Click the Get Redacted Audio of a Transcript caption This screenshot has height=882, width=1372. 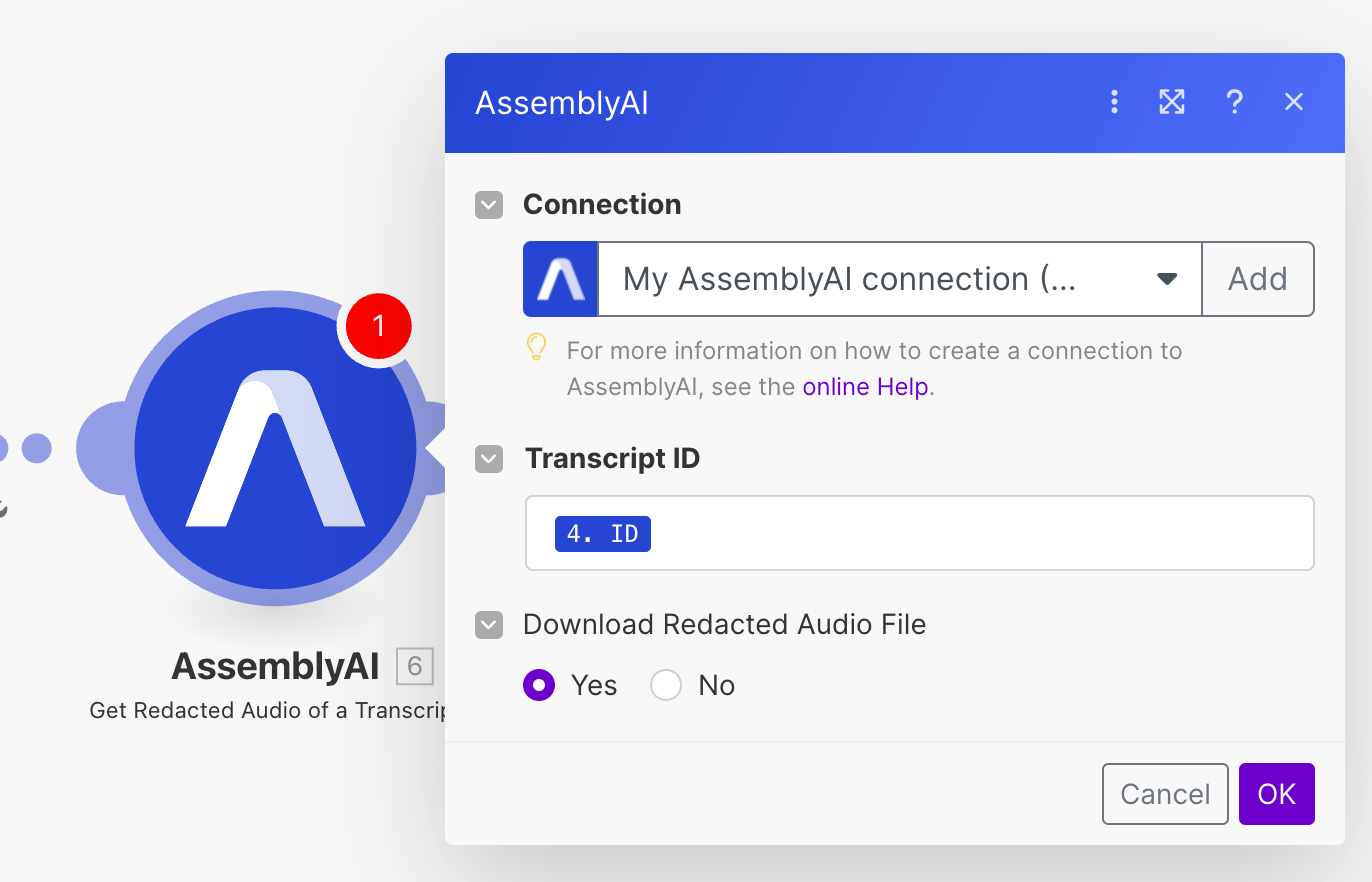coord(267,710)
